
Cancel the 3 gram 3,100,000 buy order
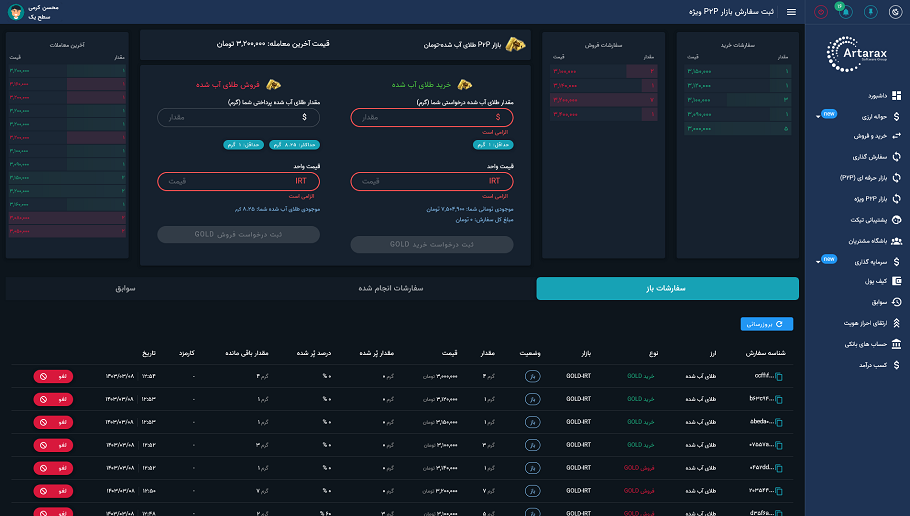pos(53,445)
